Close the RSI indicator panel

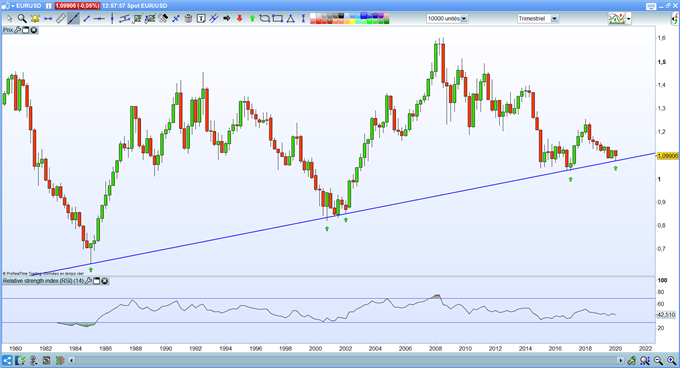(105, 281)
